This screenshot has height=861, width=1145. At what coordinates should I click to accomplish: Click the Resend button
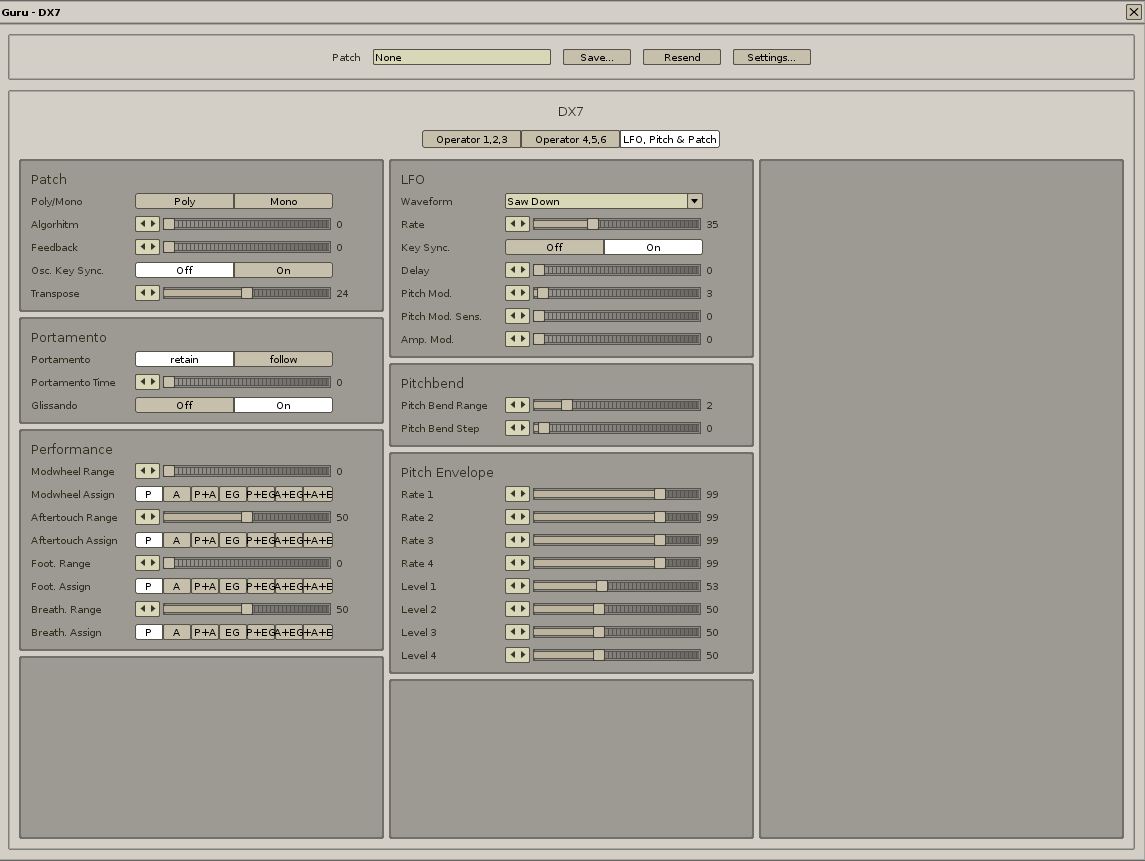click(x=682, y=57)
